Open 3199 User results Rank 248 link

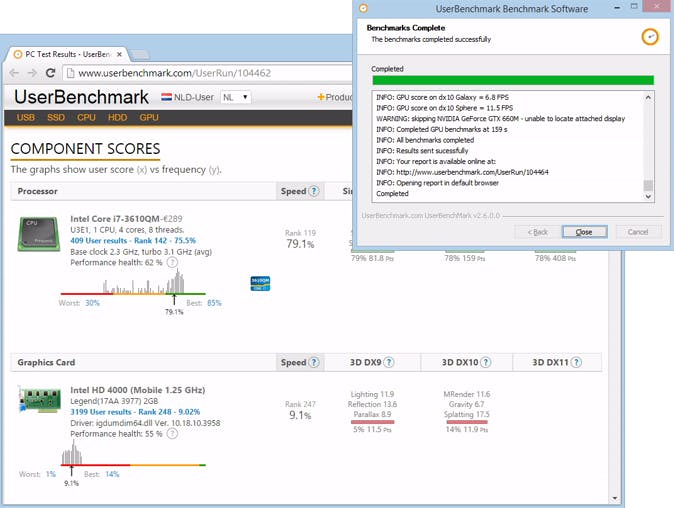pos(135,412)
